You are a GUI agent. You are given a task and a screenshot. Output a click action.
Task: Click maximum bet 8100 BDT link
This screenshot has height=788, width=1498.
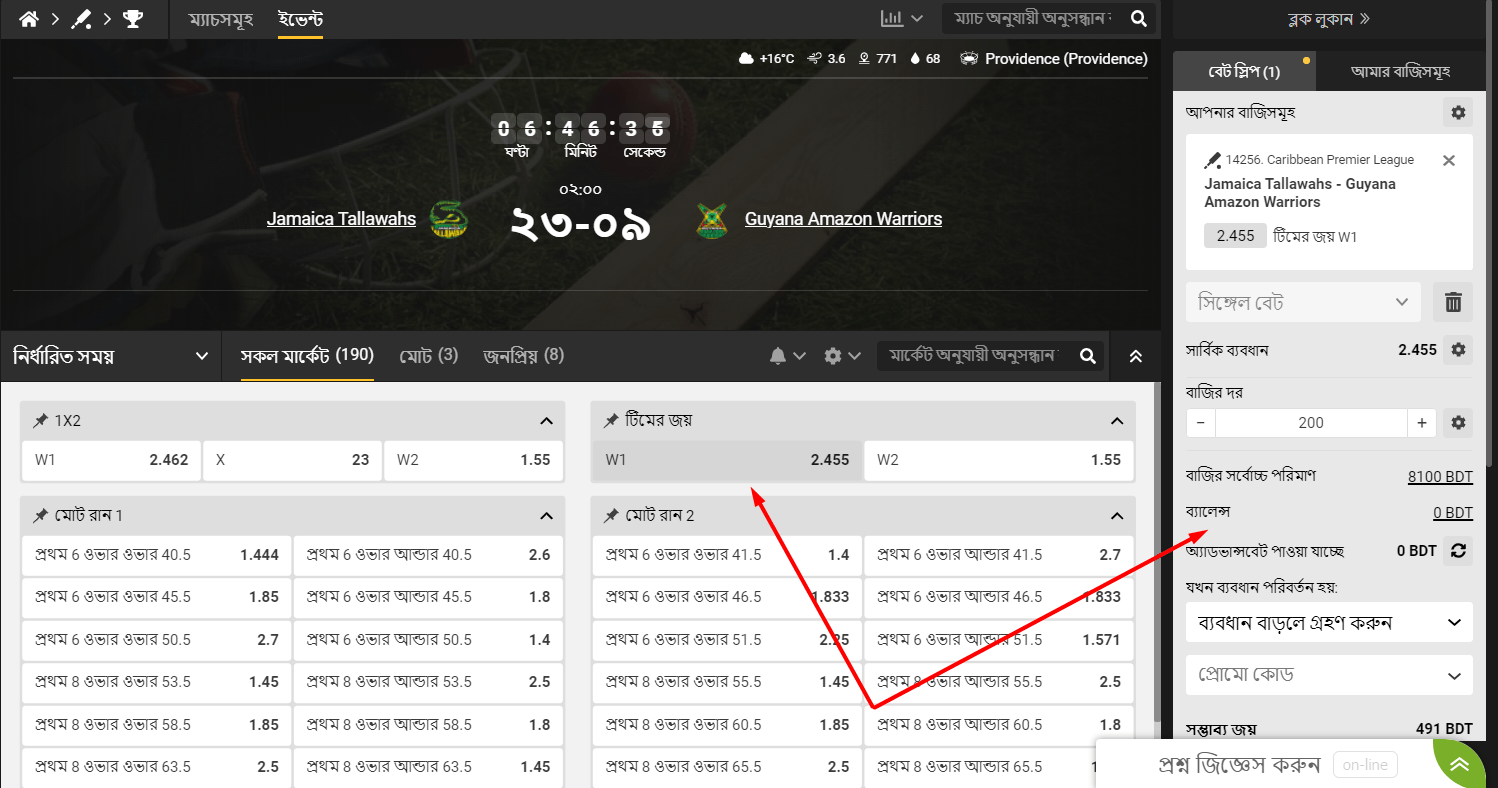(1440, 476)
